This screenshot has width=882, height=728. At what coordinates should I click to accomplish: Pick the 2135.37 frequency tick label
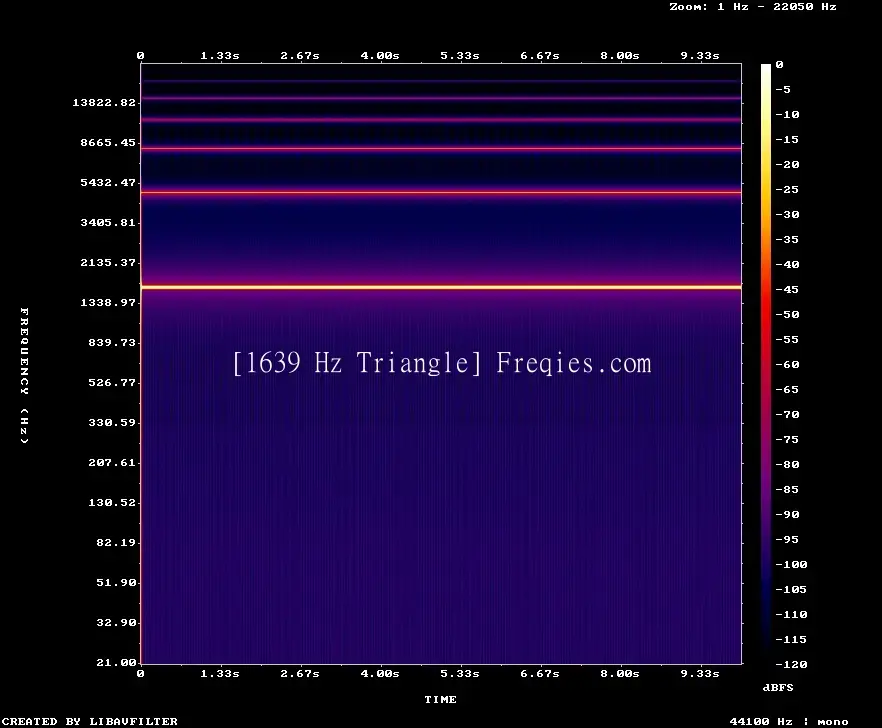coord(108,262)
